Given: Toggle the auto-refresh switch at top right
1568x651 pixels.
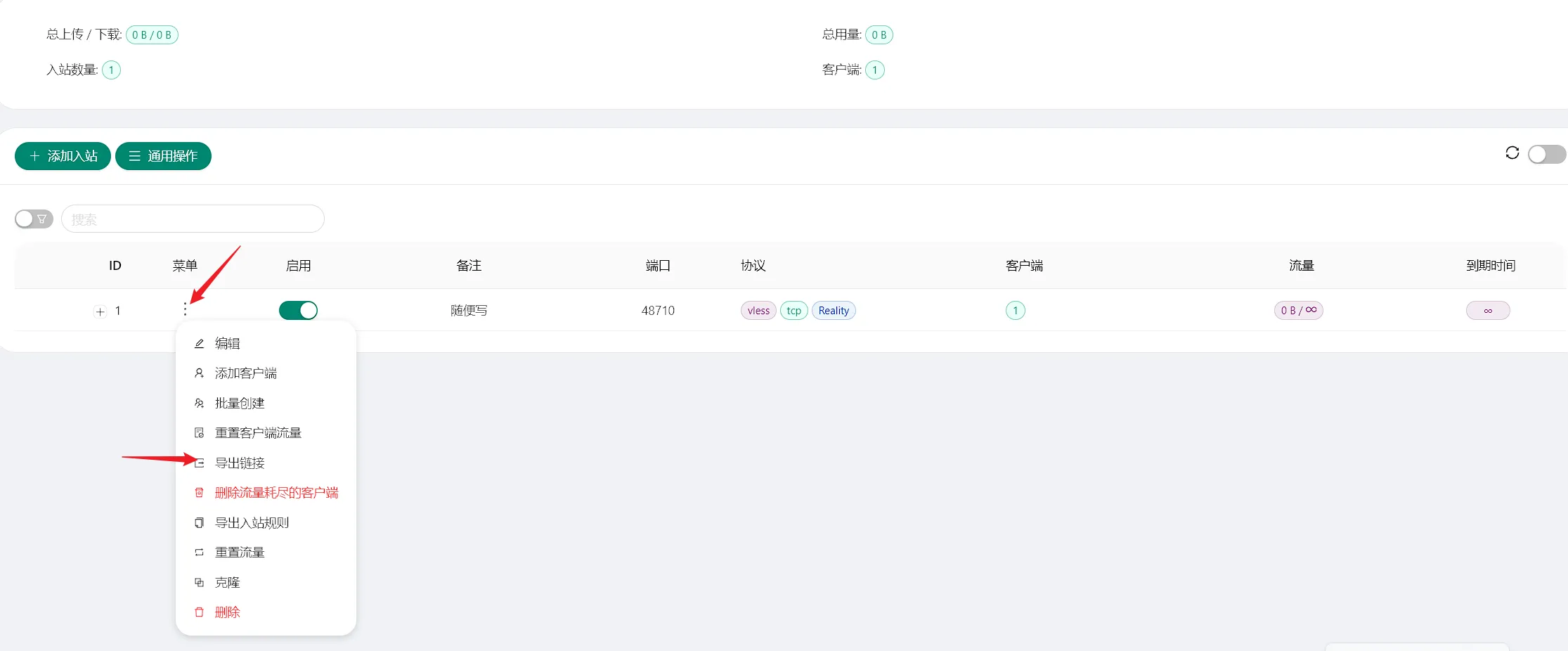Looking at the screenshot, I should (x=1546, y=154).
